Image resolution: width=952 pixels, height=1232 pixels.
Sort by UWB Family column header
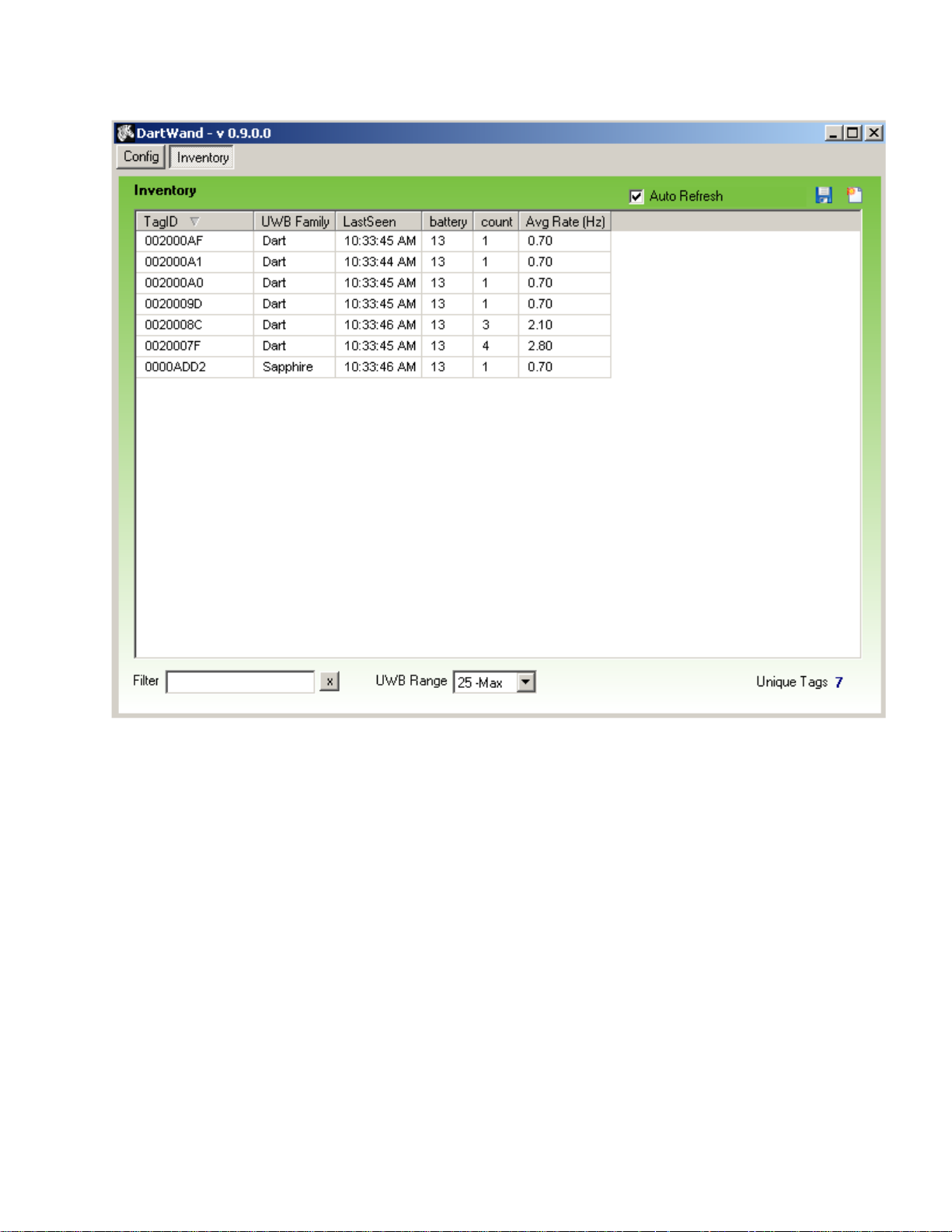(x=295, y=222)
